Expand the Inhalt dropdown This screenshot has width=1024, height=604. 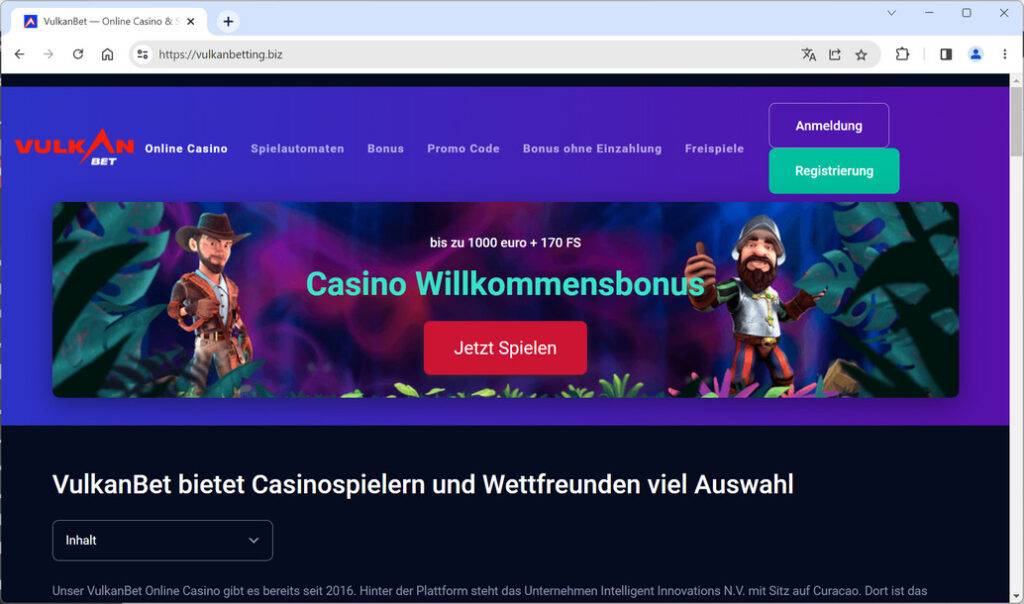163,540
